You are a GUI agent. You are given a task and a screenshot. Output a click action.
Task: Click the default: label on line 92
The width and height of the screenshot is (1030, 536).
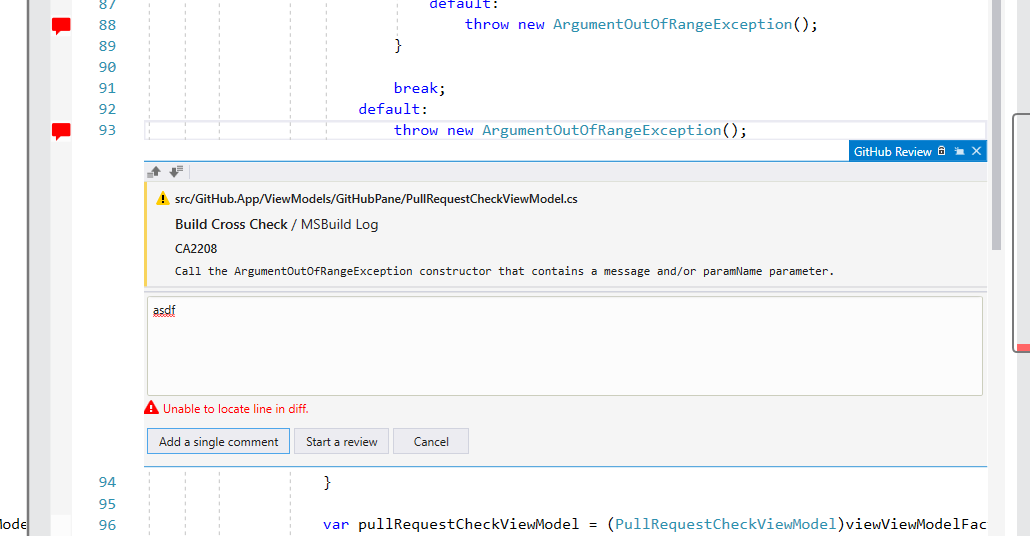click(393, 109)
